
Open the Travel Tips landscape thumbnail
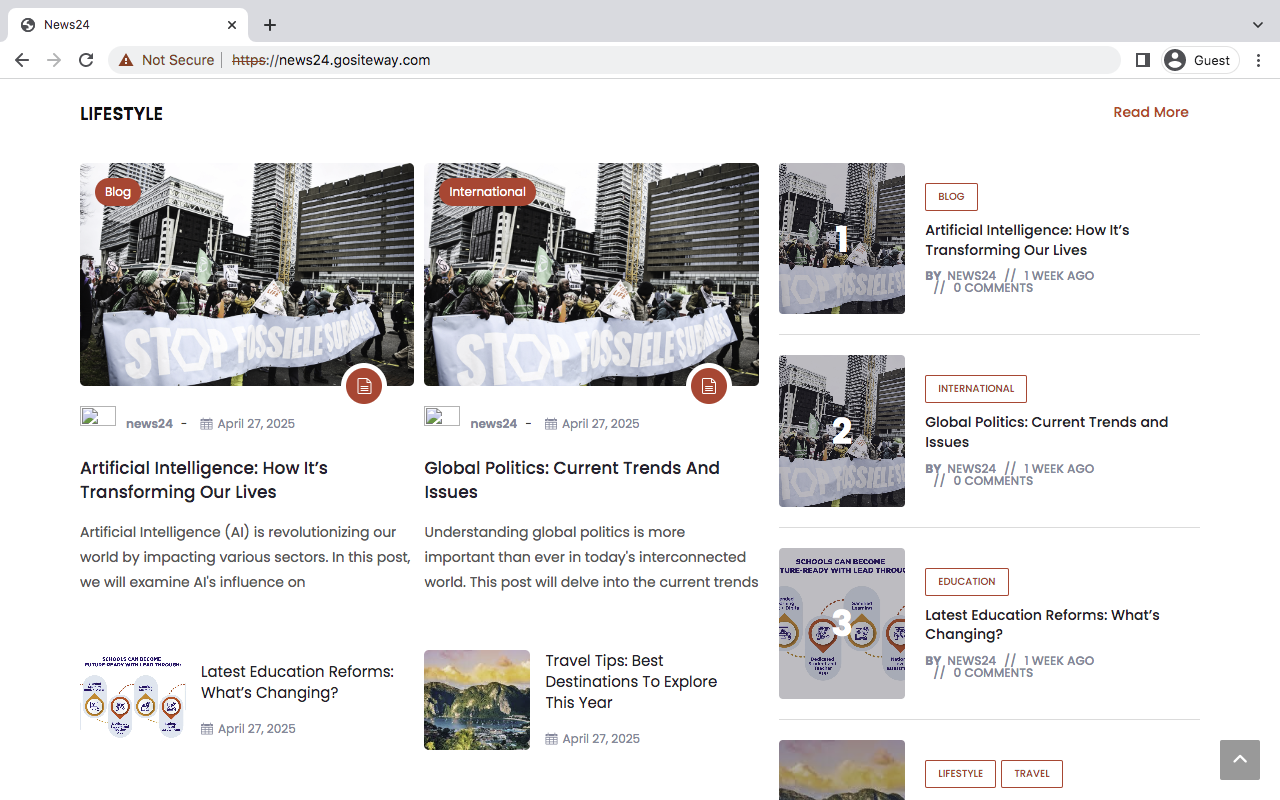click(x=477, y=700)
